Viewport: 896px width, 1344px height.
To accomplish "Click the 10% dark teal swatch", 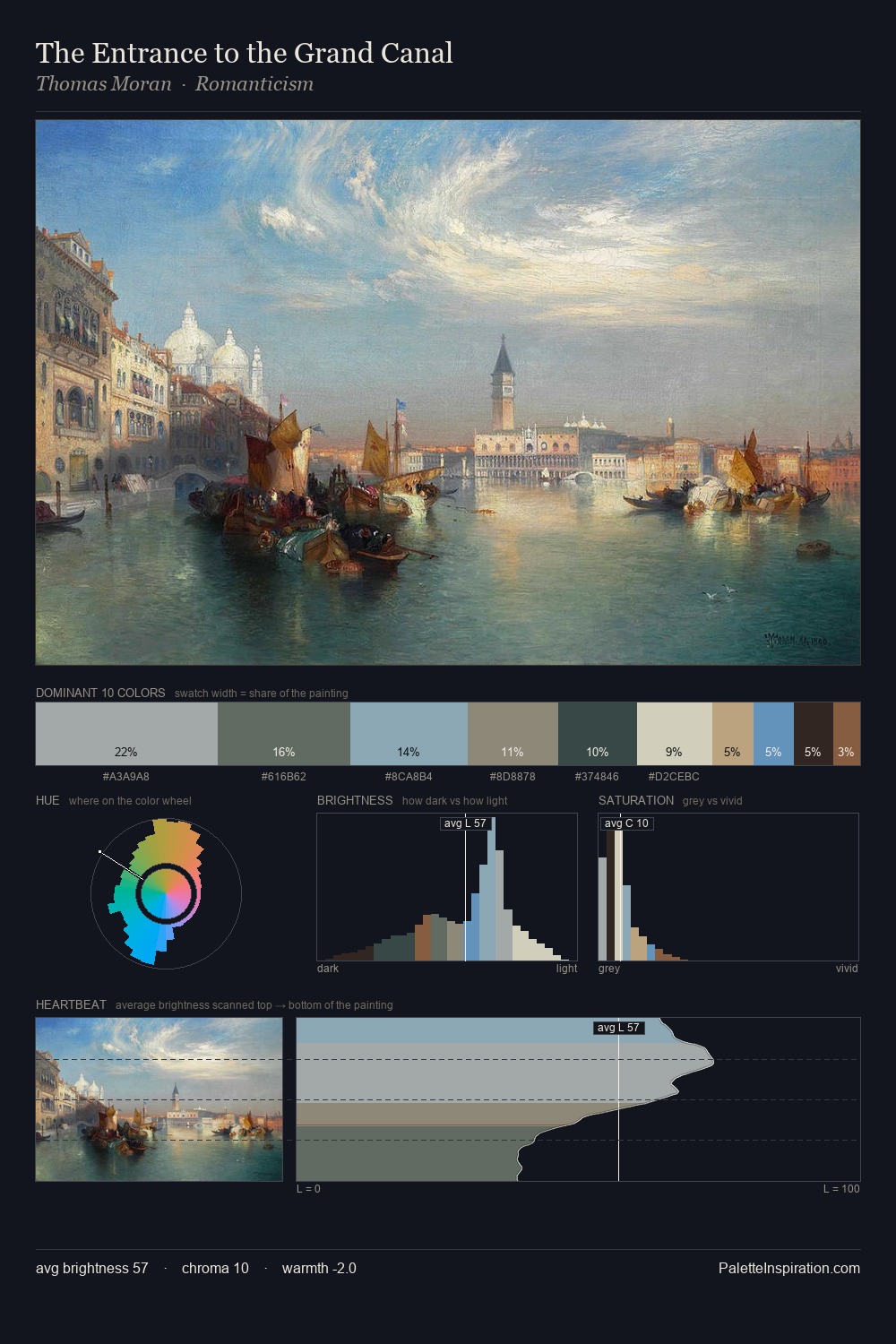I will (598, 733).
